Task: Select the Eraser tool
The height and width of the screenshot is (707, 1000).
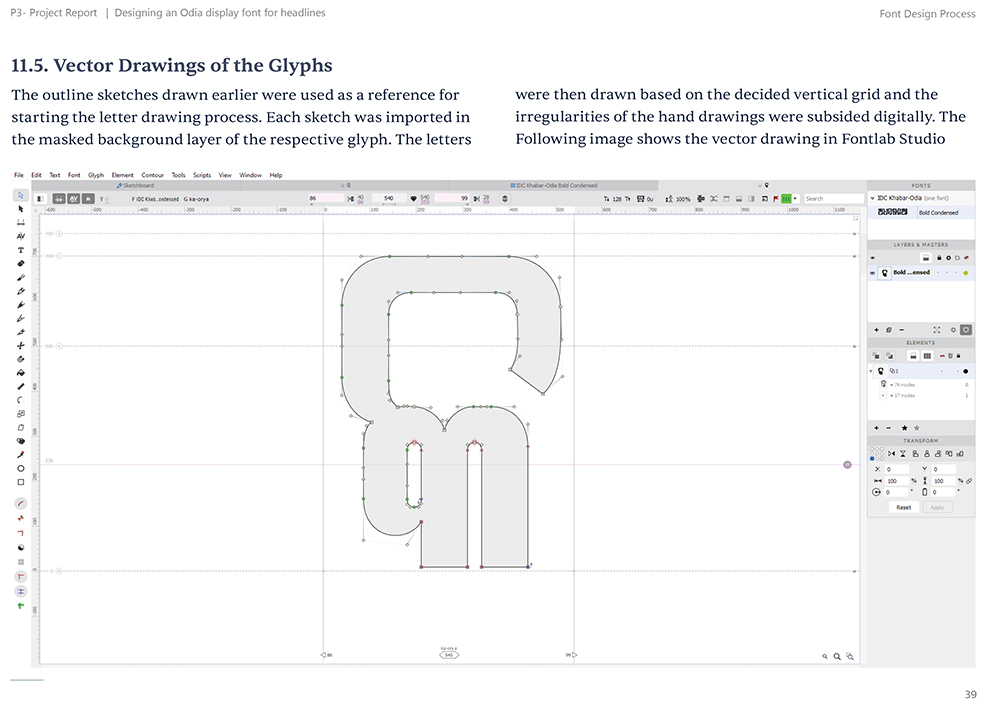Action: coord(20,263)
